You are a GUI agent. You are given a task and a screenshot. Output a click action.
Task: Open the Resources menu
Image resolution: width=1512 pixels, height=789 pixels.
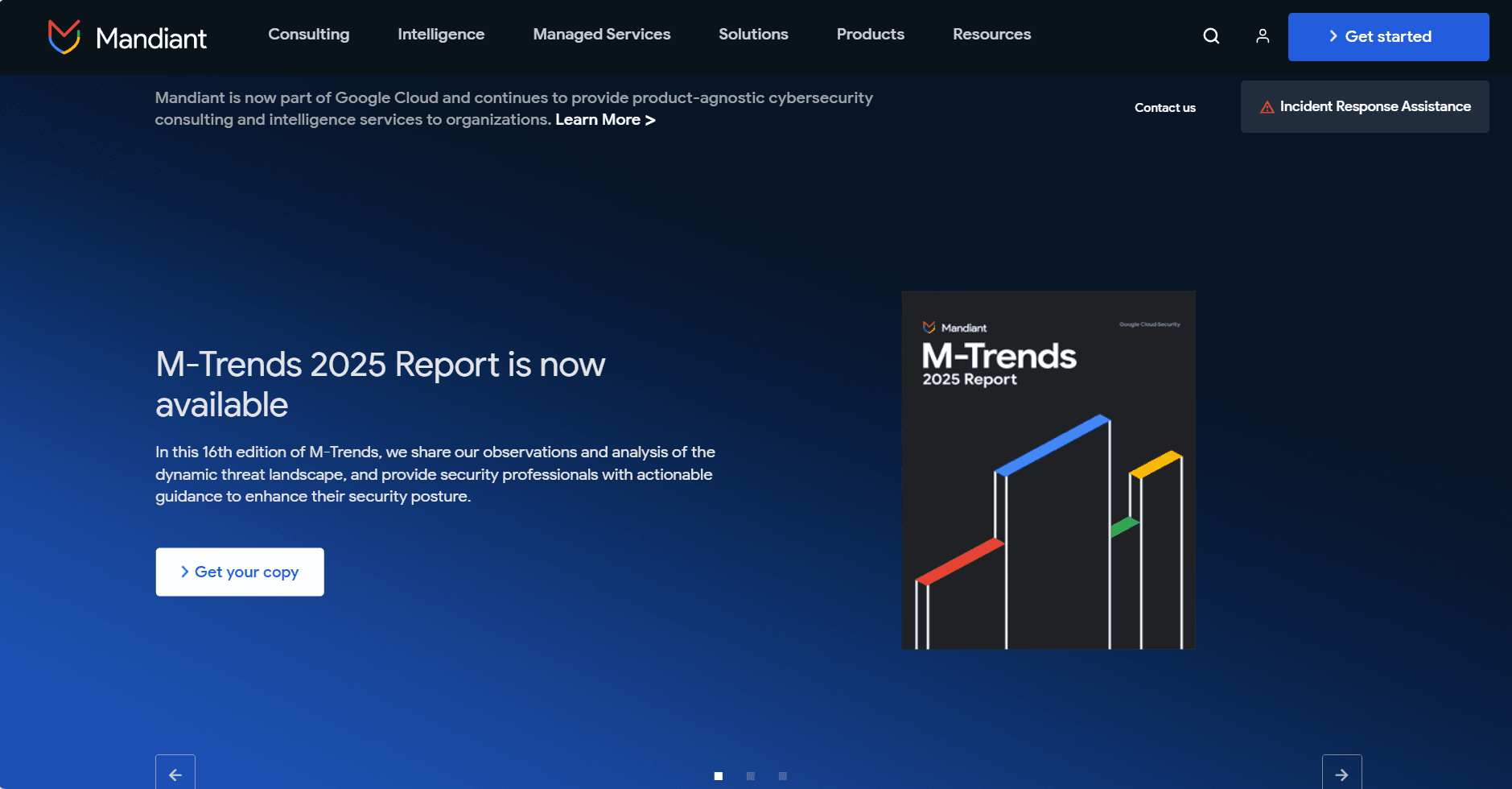pyautogui.click(x=992, y=35)
